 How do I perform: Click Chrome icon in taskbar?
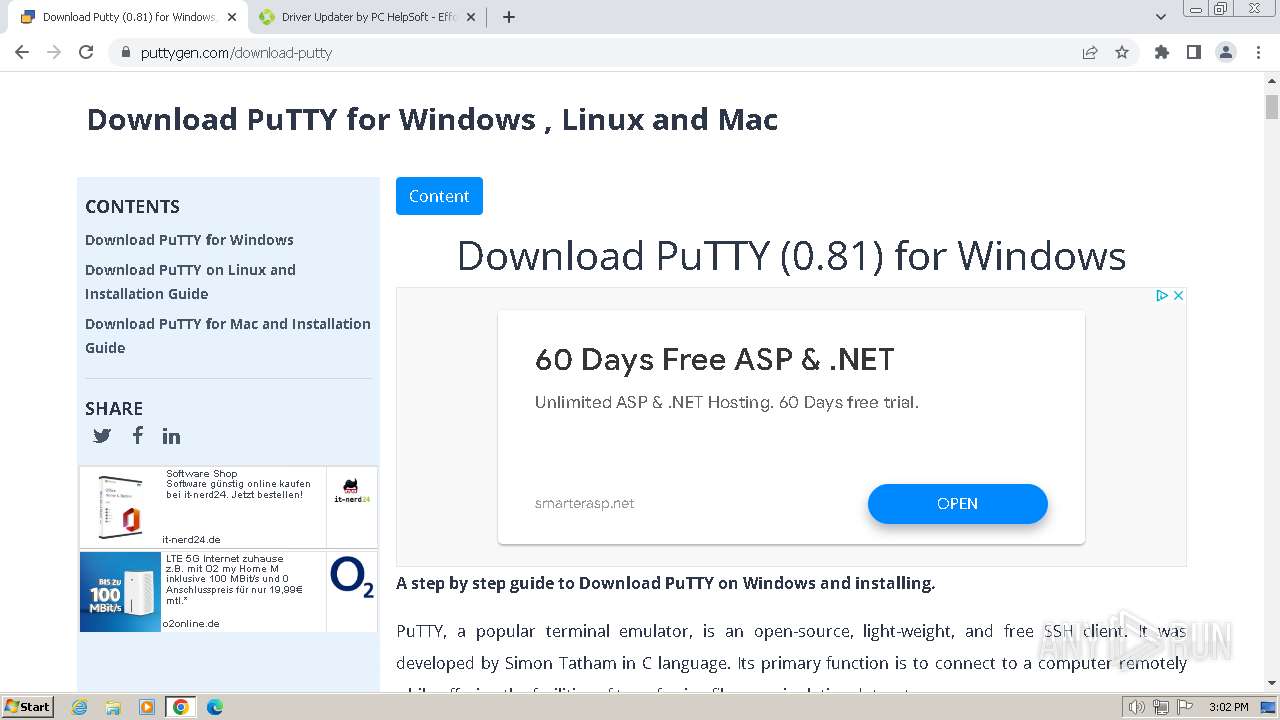click(x=181, y=707)
